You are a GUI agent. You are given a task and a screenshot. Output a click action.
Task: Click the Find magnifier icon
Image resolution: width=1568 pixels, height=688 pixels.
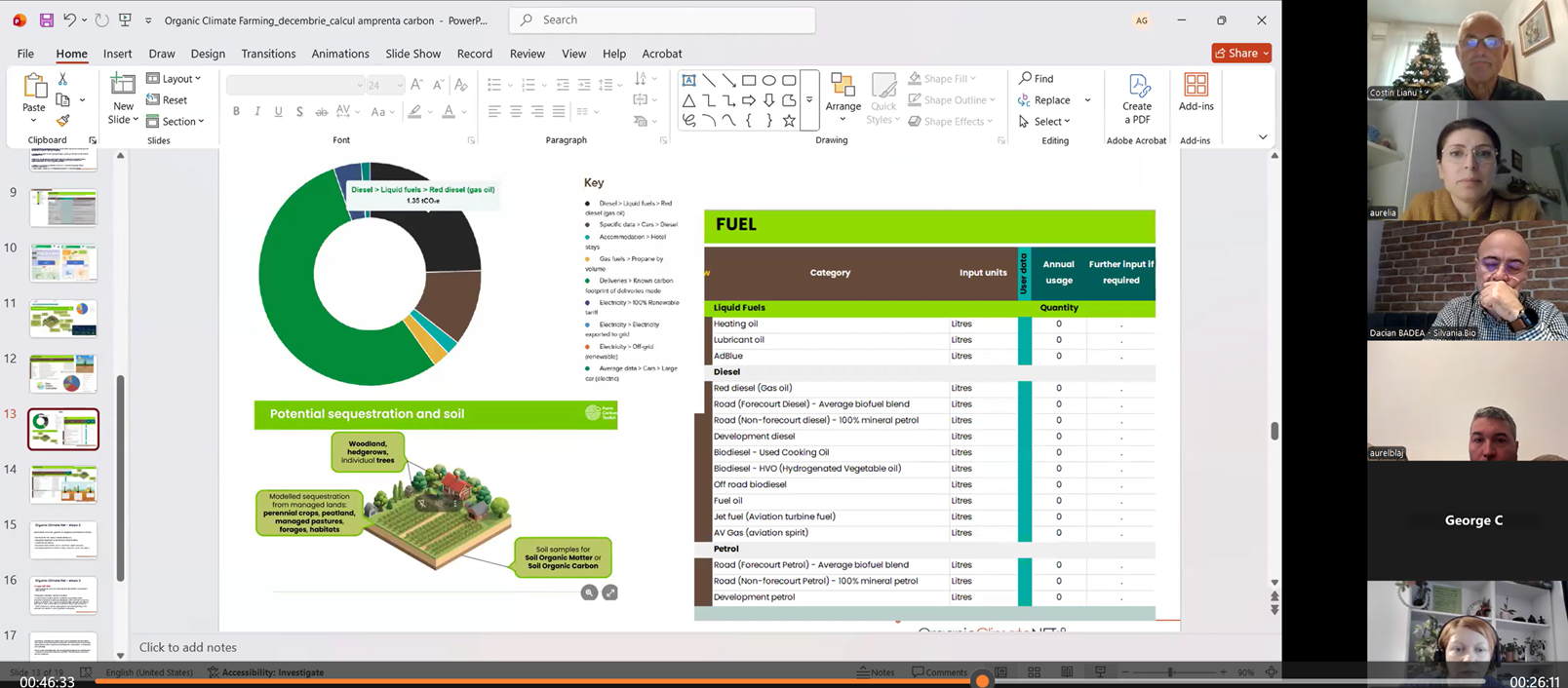1025,78
